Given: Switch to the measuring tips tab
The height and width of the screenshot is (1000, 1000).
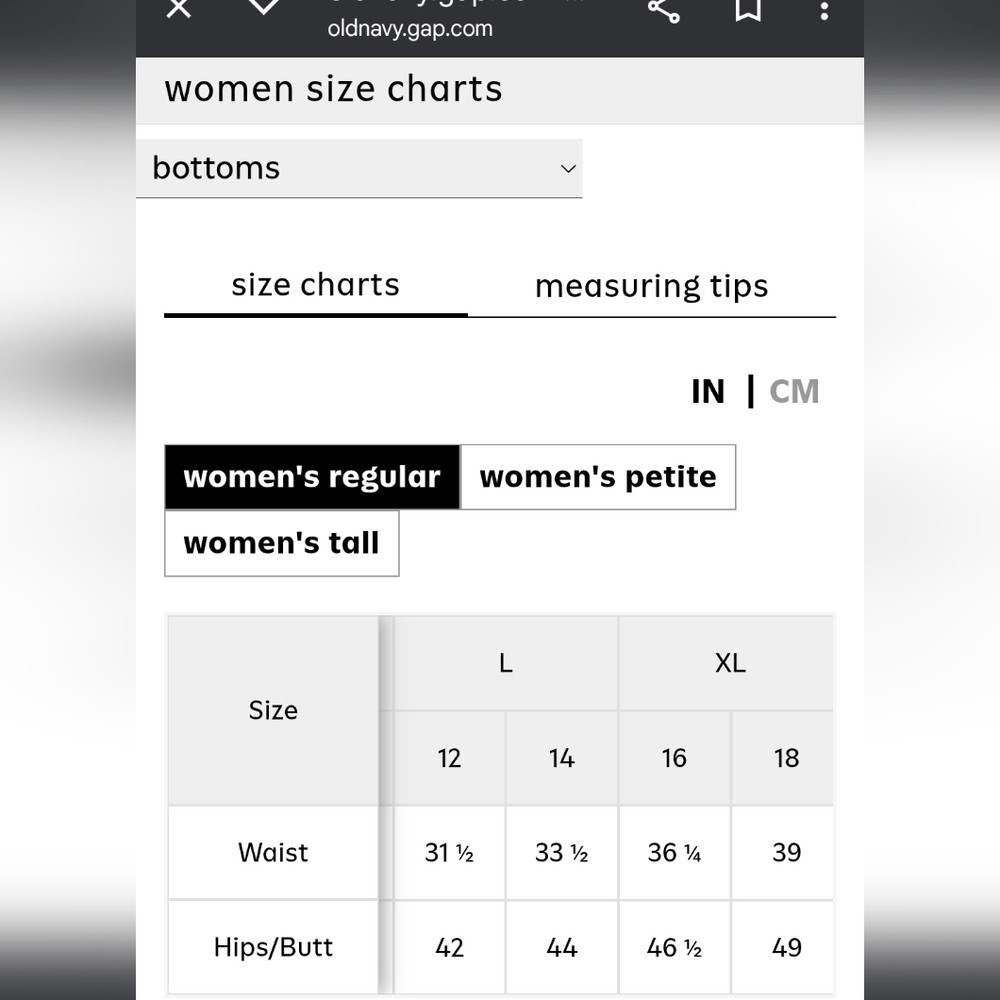Looking at the screenshot, I should tap(651, 286).
